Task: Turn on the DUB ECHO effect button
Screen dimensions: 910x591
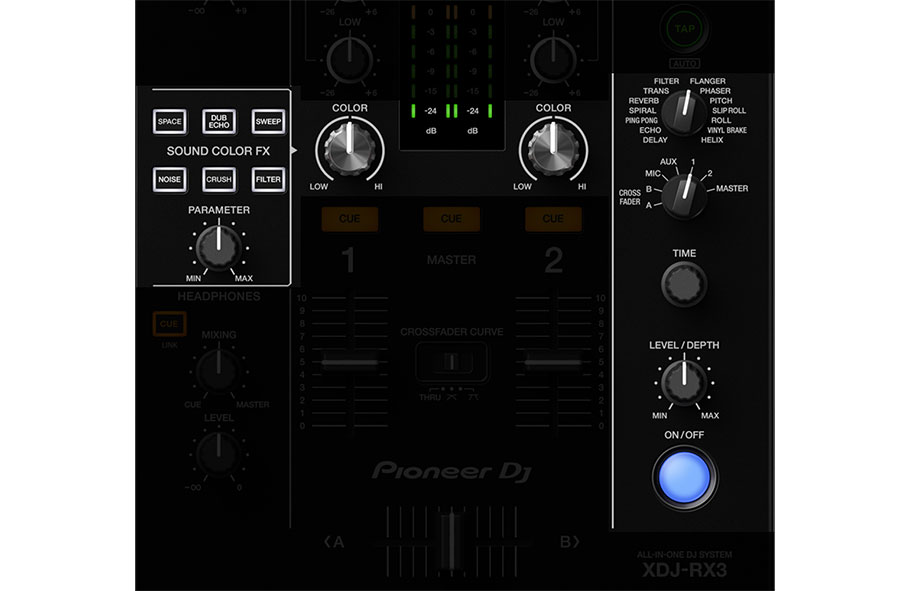Action: click(x=219, y=121)
